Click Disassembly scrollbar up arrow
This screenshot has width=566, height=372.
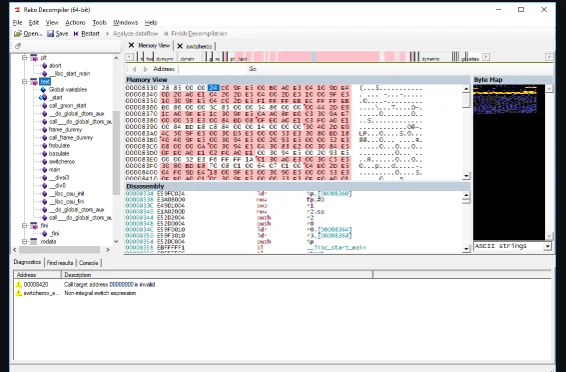click(x=466, y=195)
